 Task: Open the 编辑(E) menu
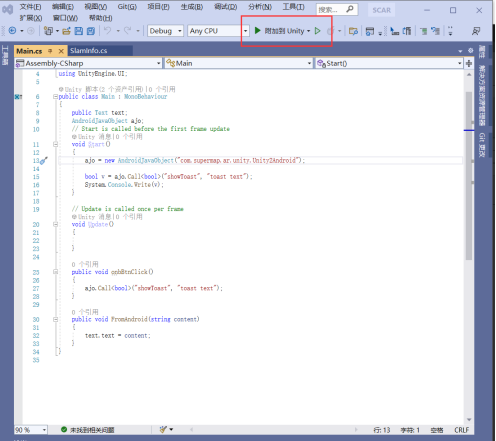coord(63,7)
